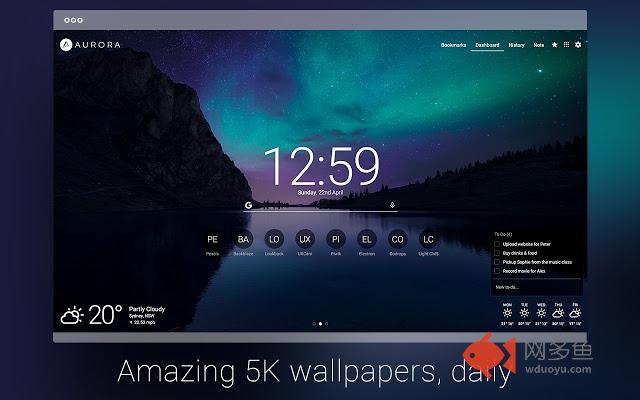Click the 'Partly Cloudy' weather text
This screenshot has width=640, height=400.
point(147,309)
